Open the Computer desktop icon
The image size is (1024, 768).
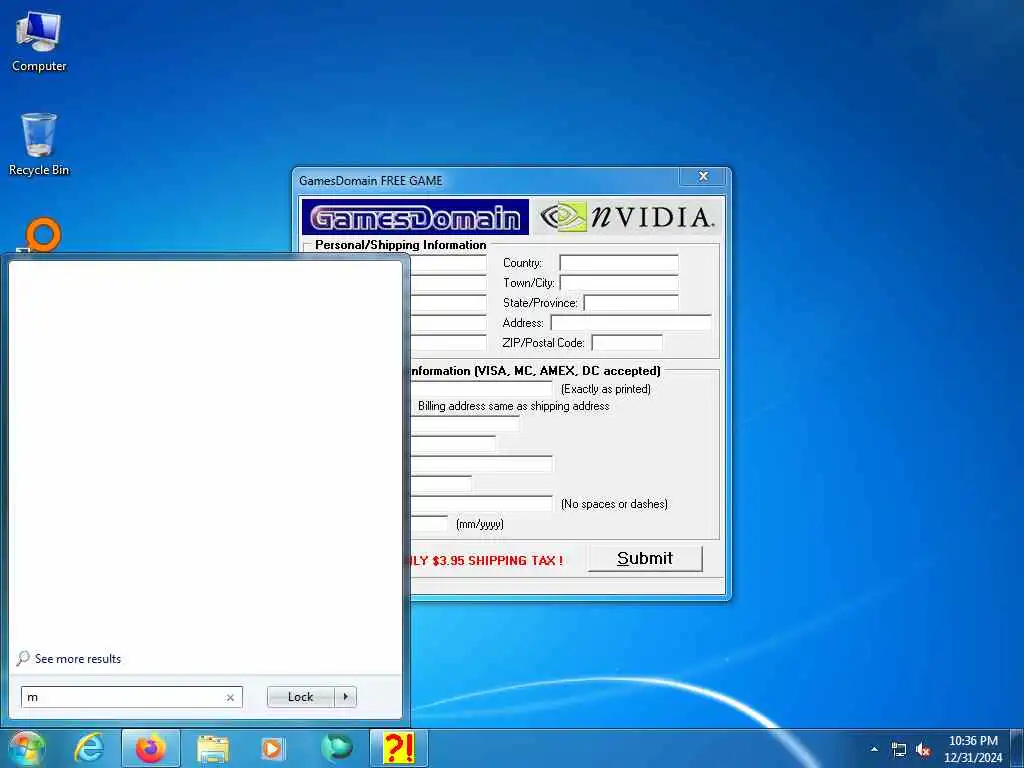[x=39, y=42]
